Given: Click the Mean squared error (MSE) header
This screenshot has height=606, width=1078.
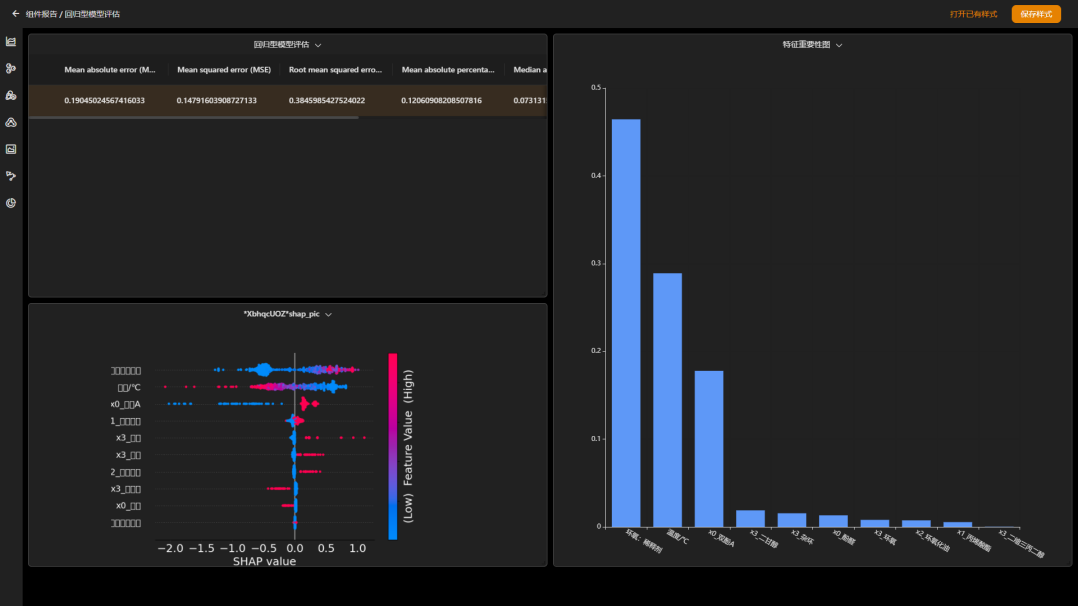Looking at the screenshot, I should point(223,69).
